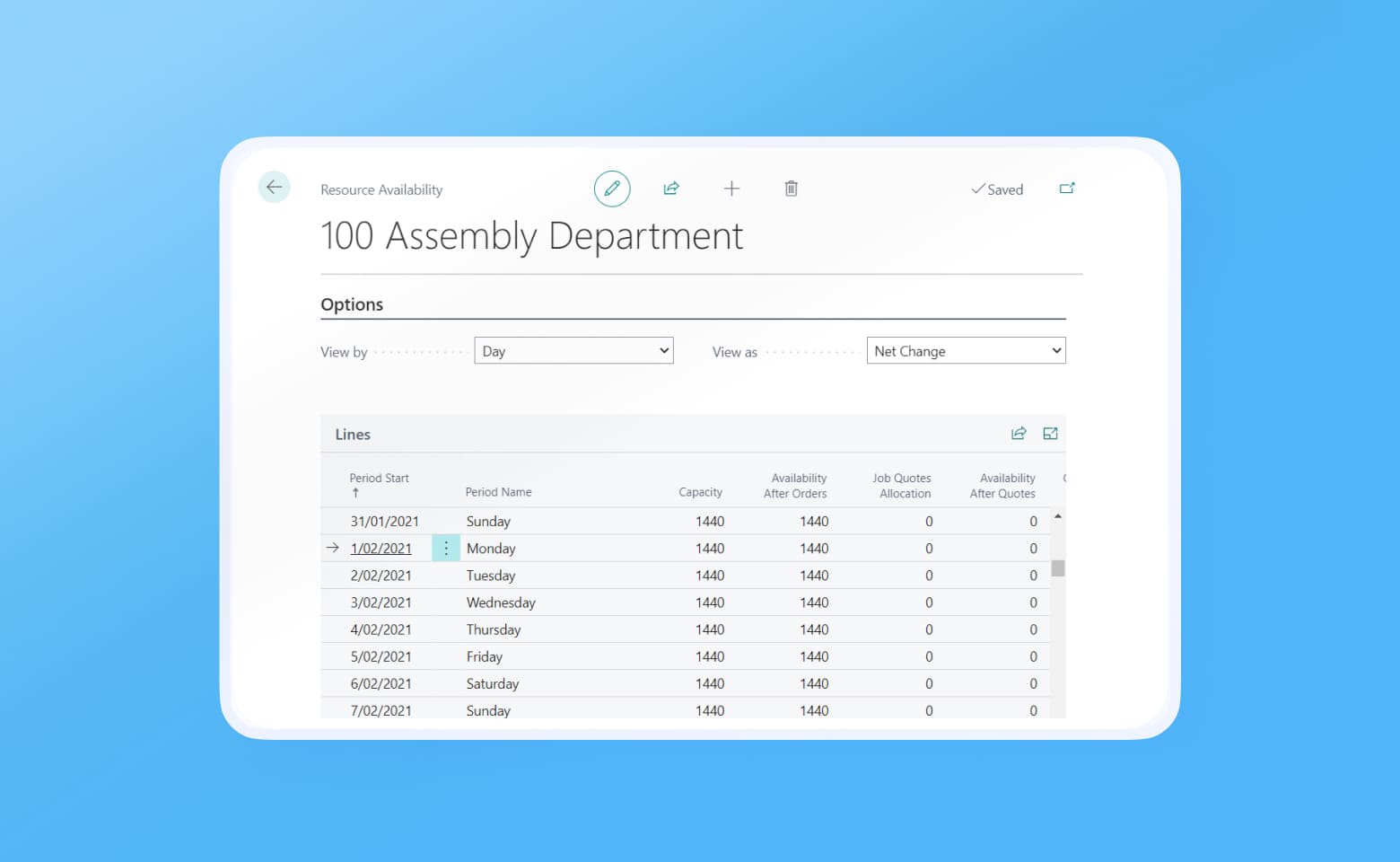Click Availability After Orders in Thursday row

814,629
